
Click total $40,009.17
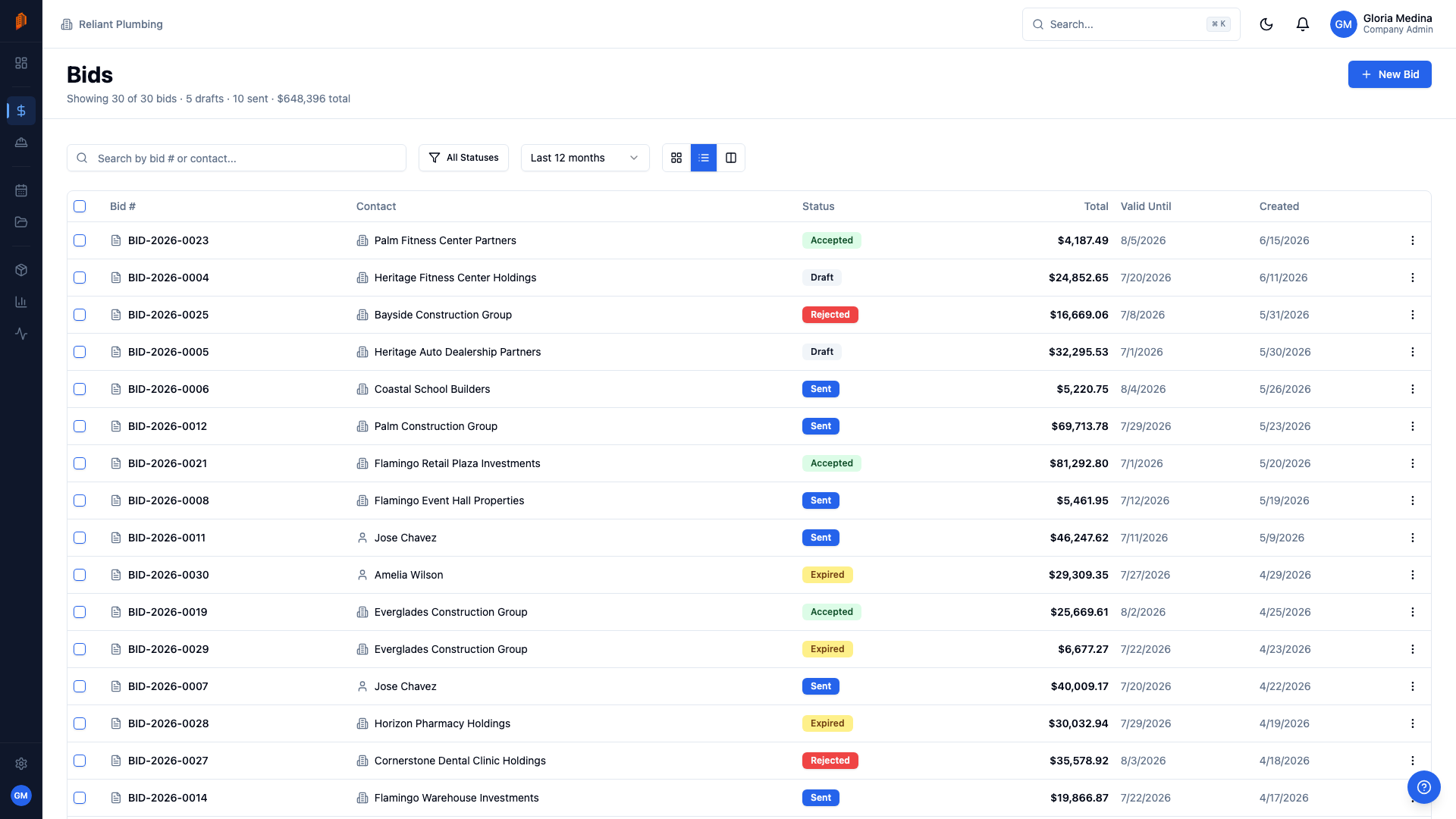pyautogui.click(x=1080, y=686)
